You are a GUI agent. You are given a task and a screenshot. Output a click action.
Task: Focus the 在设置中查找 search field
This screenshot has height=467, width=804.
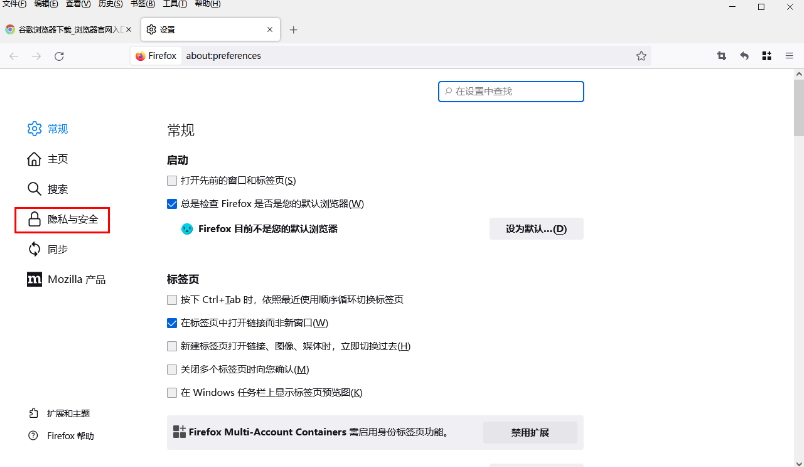click(511, 91)
